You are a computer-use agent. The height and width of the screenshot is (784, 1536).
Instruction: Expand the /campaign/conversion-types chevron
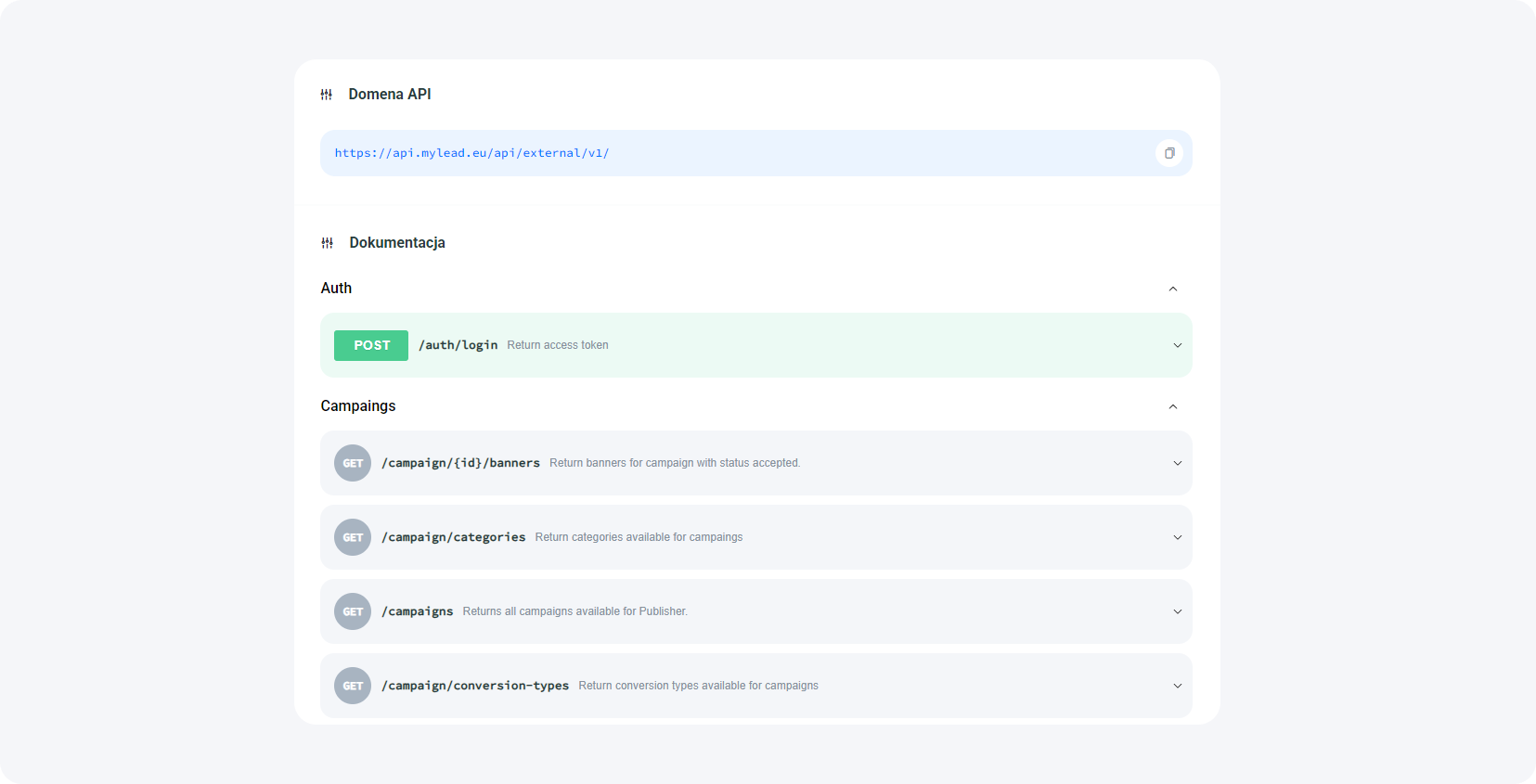[1178, 686]
